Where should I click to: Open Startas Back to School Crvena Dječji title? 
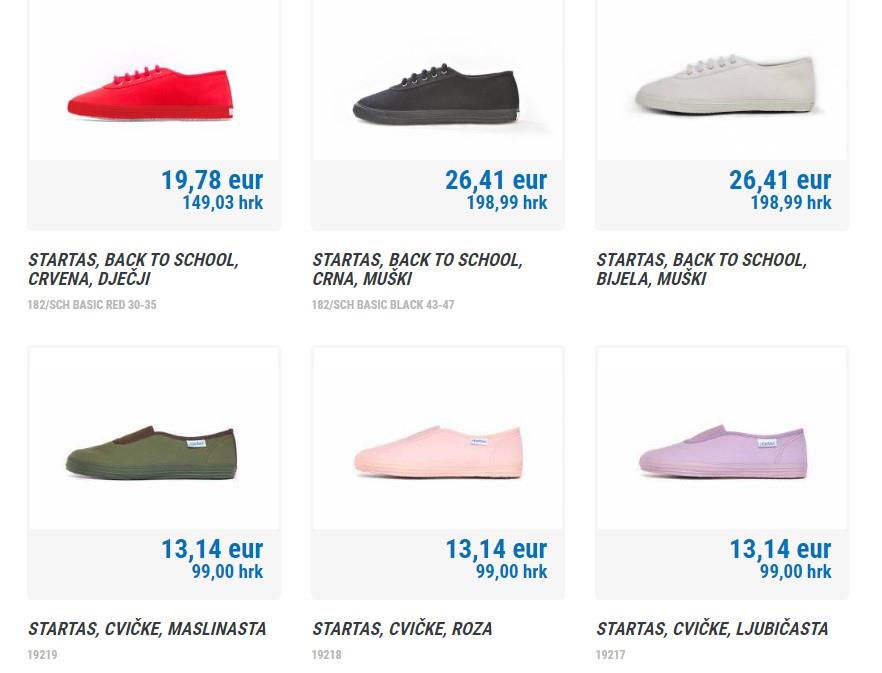pyautogui.click(x=133, y=269)
